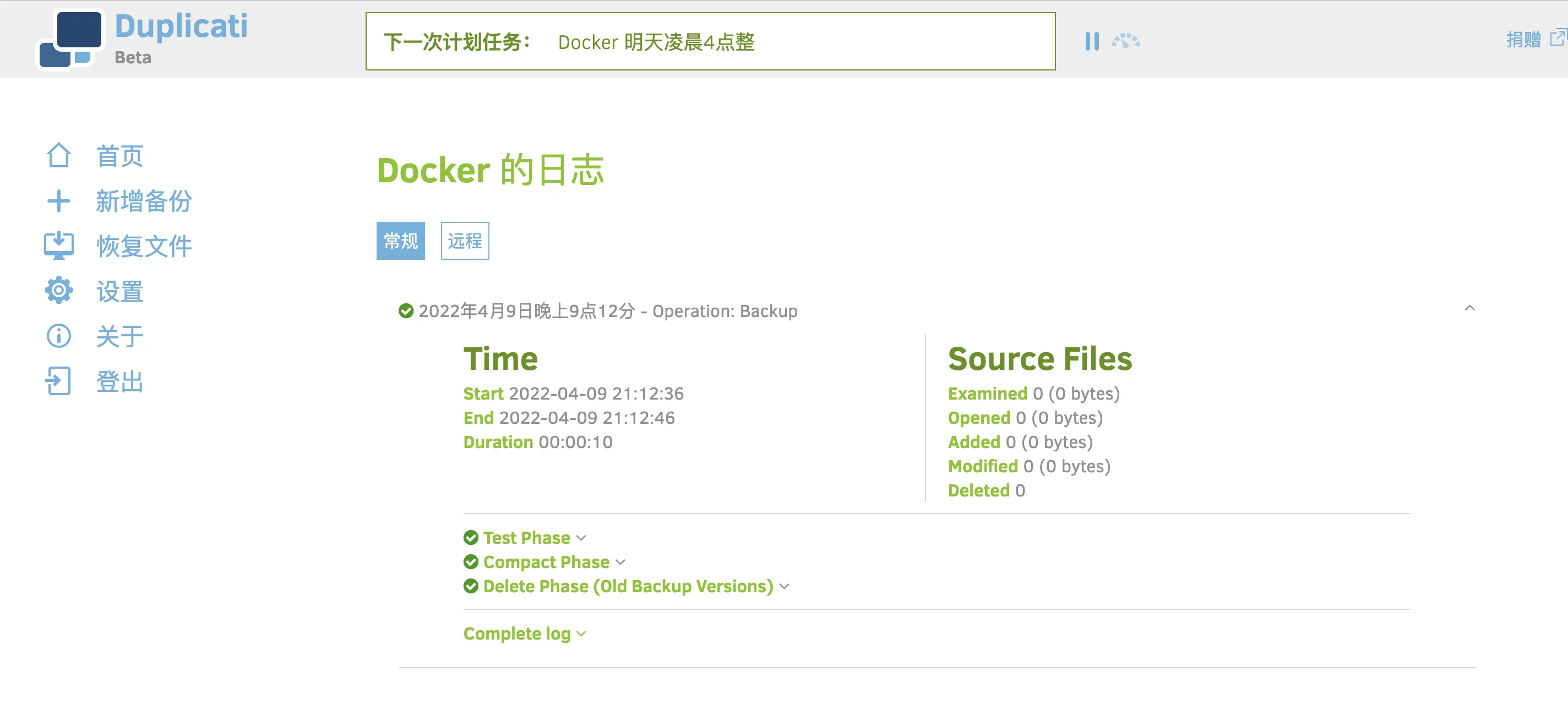The height and width of the screenshot is (710, 1568).
Task: Expand Delete Phase (Old Backup Versions)
Action: click(x=628, y=587)
